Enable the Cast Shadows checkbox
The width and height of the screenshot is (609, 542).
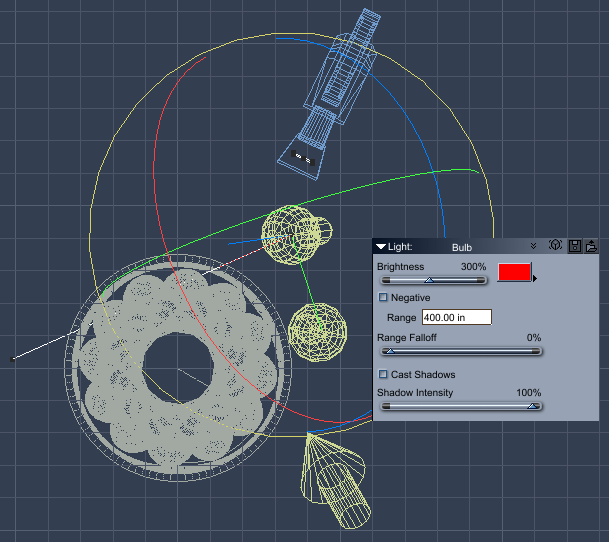pyautogui.click(x=383, y=374)
